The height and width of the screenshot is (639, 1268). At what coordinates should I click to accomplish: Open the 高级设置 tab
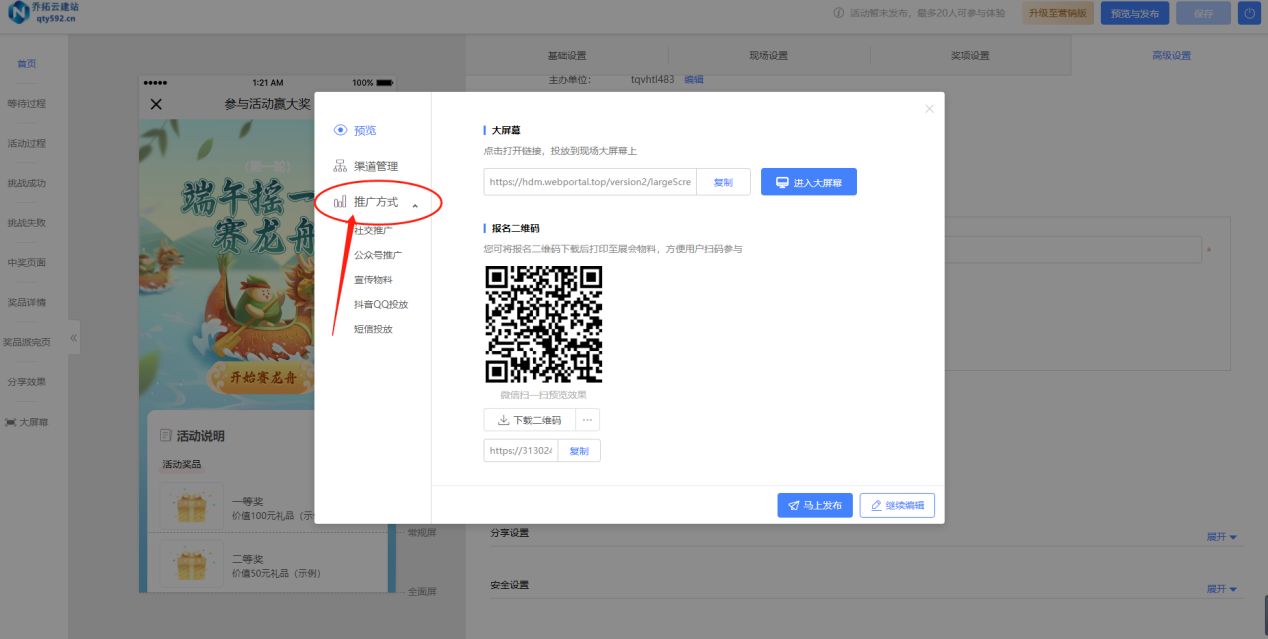(x=1172, y=55)
